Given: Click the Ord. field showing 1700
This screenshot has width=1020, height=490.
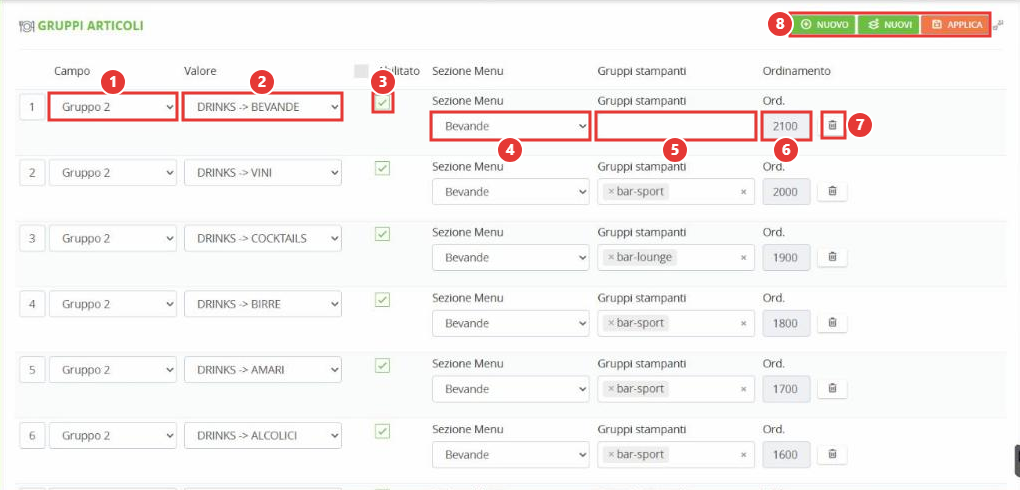Looking at the screenshot, I should coord(786,389).
